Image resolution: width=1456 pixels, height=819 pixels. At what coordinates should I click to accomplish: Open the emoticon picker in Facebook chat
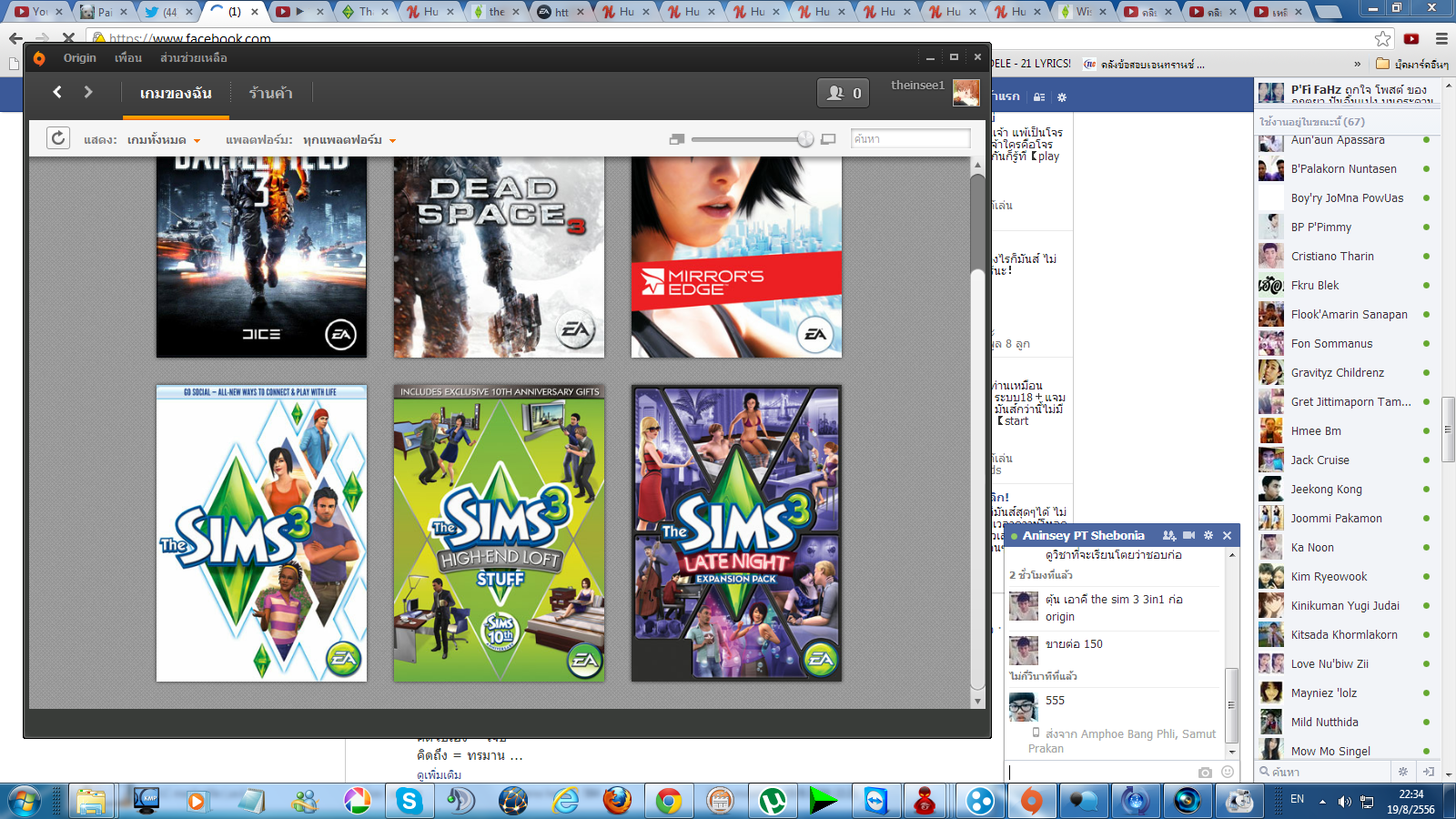[1228, 772]
